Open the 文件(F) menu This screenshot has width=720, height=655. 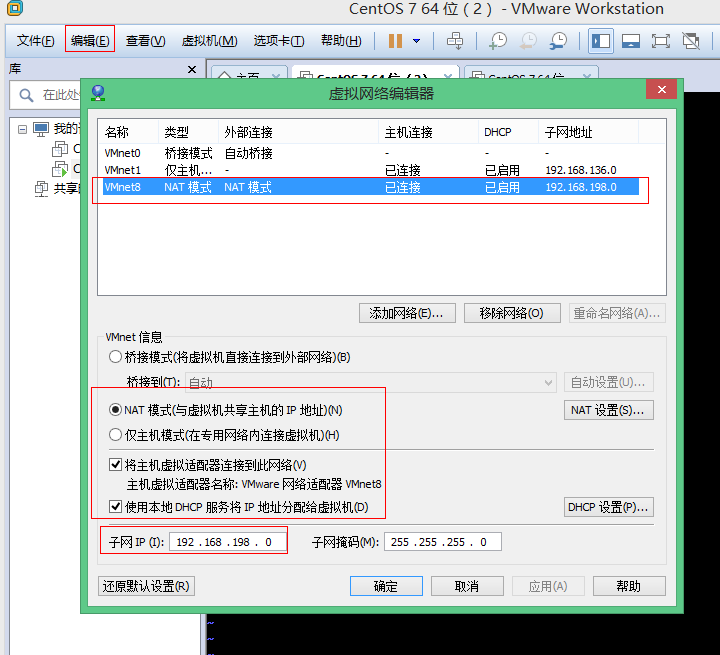click(35, 41)
